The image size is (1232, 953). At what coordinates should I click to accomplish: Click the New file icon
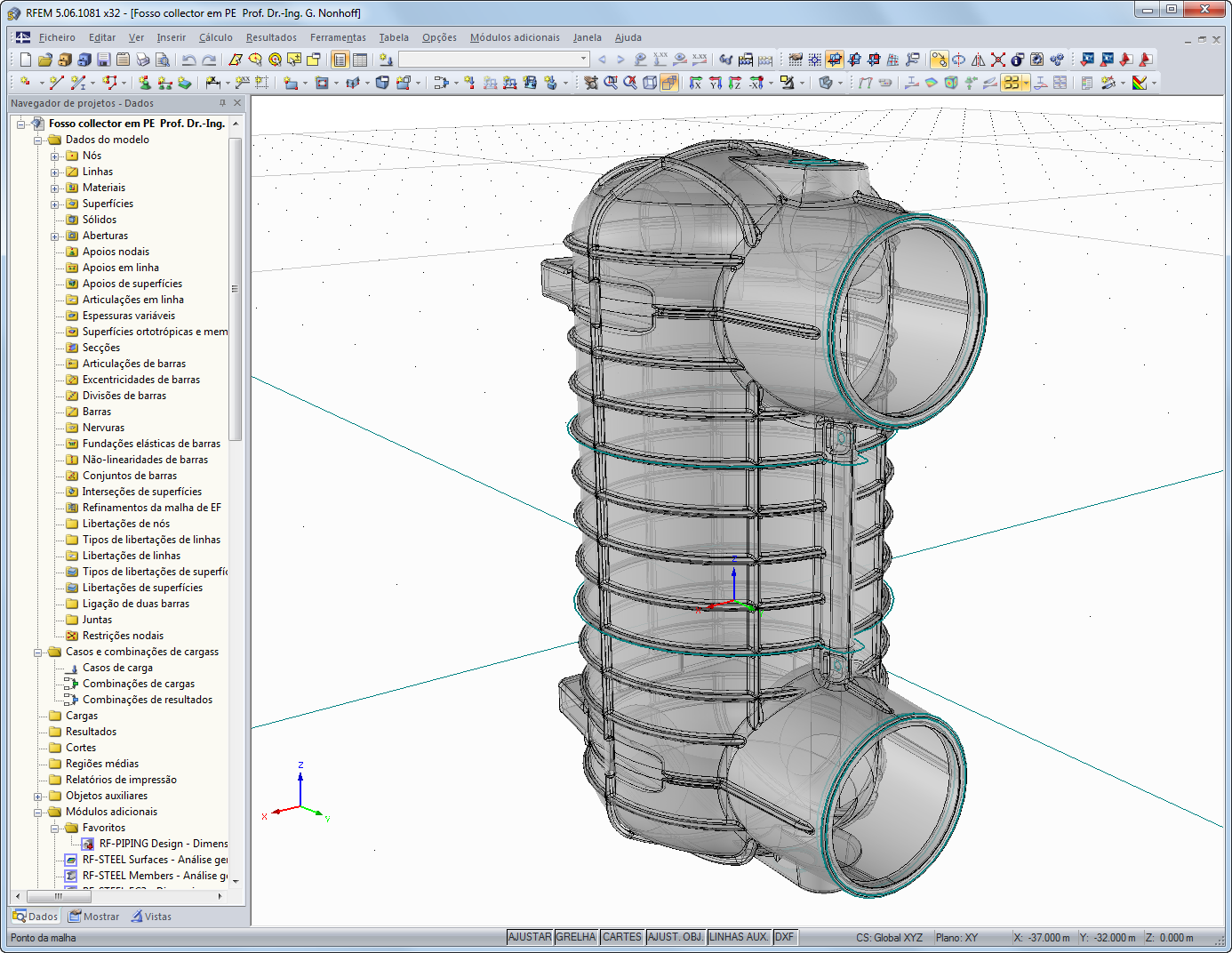(x=26, y=60)
